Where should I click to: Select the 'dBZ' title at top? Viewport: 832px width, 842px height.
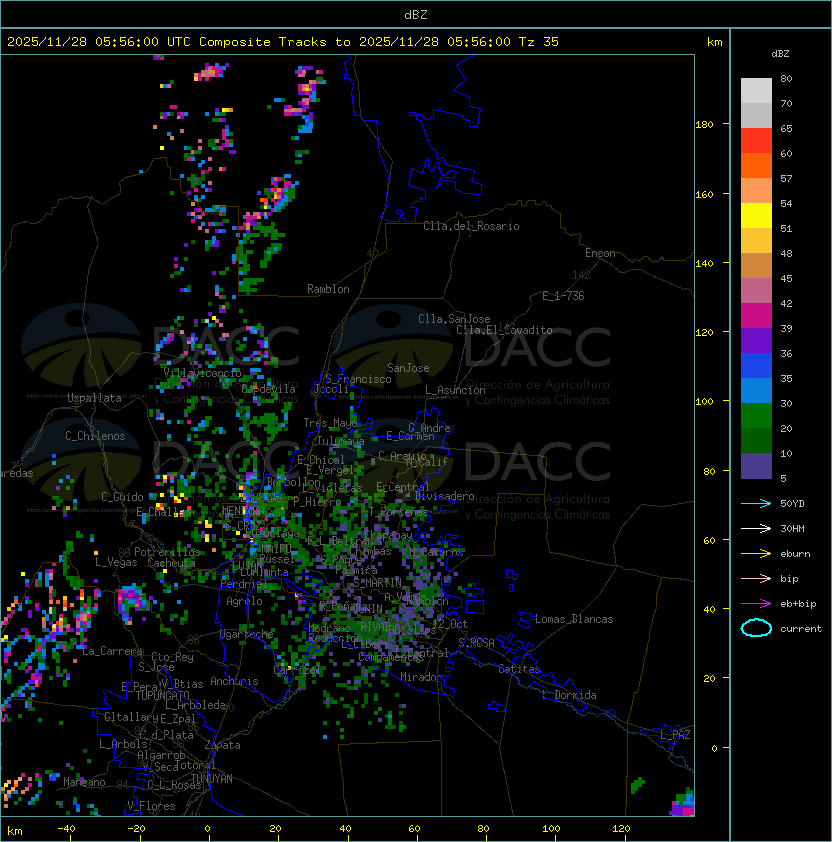click(x=416, y=14)
